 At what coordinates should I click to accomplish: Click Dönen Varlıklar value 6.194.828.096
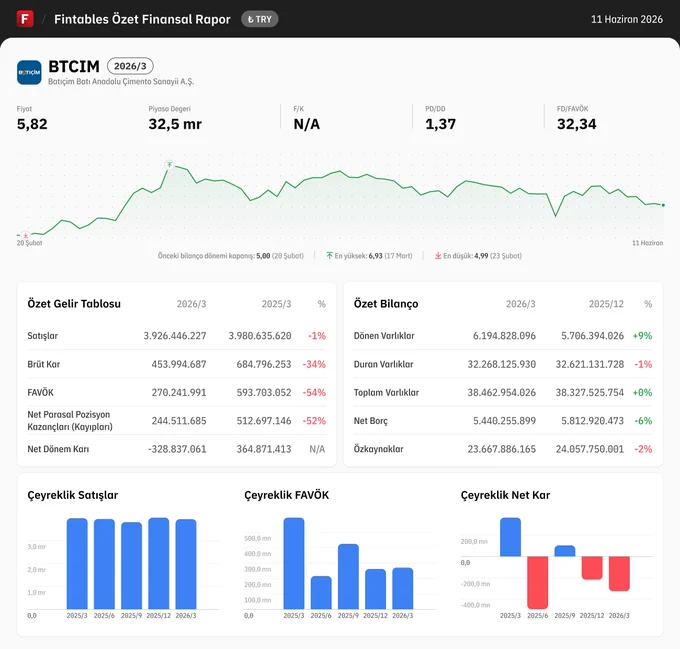[x=504, y=336]
